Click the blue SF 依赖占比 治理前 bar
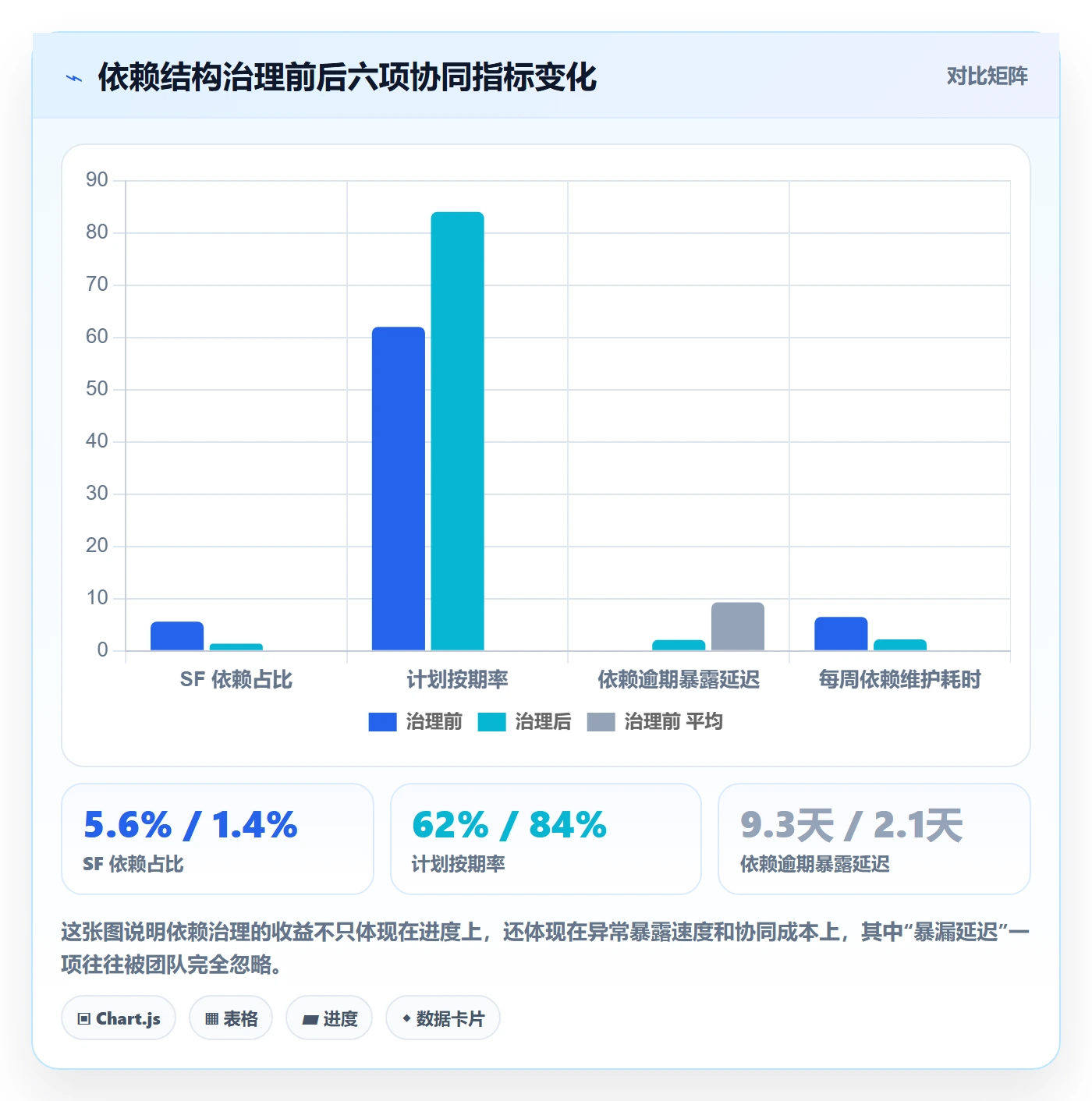The width and height of the screenshot is (1092, 1101). [177, 636]
